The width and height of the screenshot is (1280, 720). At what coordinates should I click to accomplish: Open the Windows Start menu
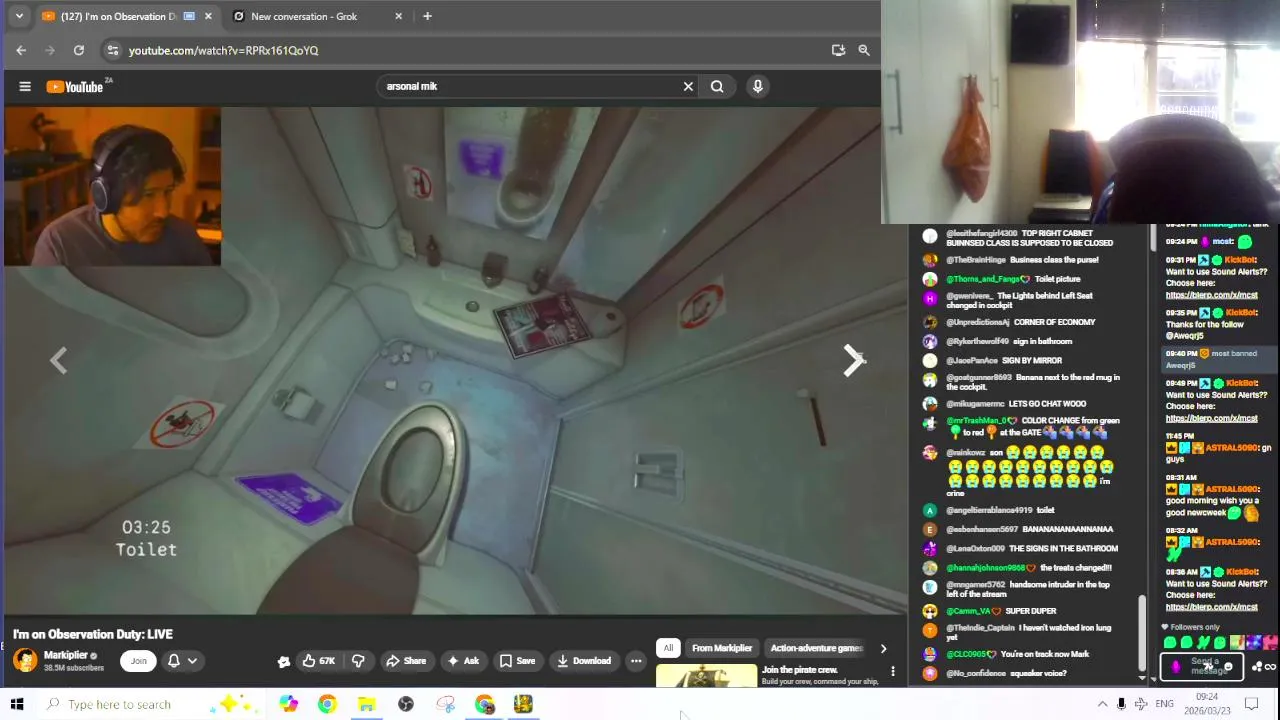17,704
